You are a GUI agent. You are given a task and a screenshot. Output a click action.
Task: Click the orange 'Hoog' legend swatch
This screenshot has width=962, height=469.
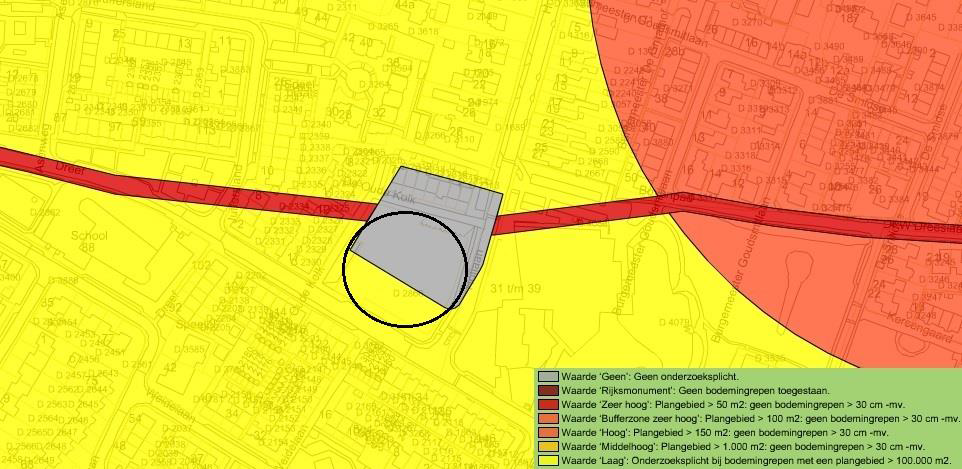[548, 433]
